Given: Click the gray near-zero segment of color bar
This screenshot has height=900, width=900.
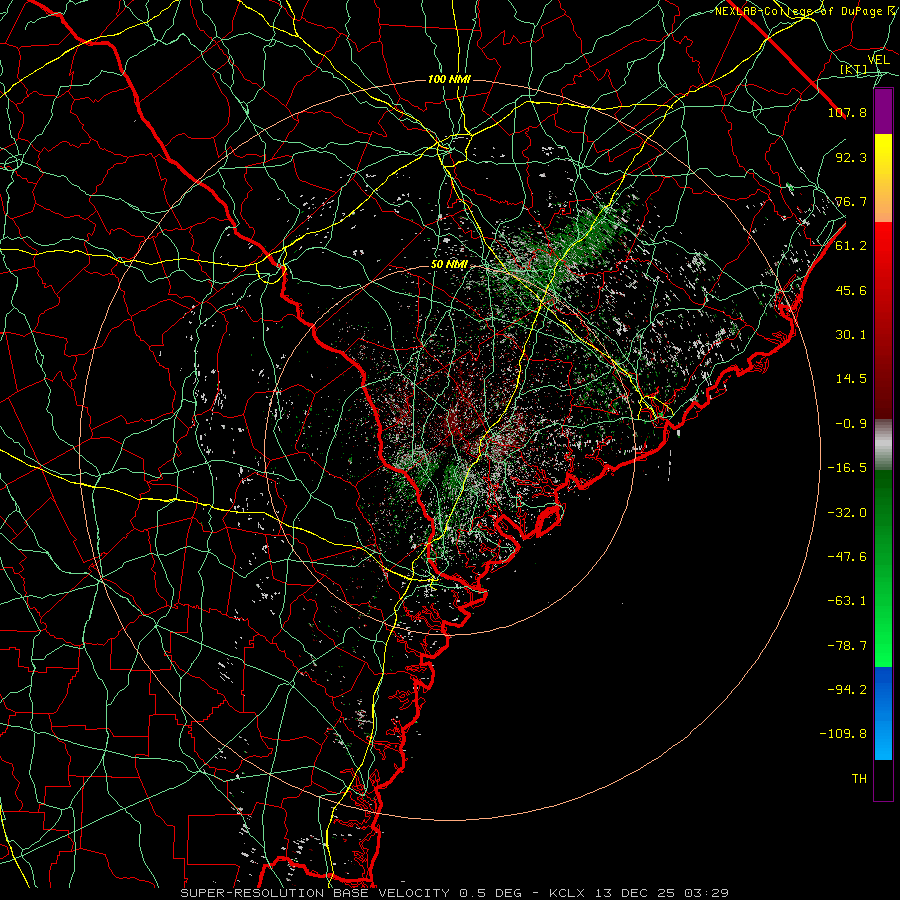Looking at the screenshot, I should [883, 445].
